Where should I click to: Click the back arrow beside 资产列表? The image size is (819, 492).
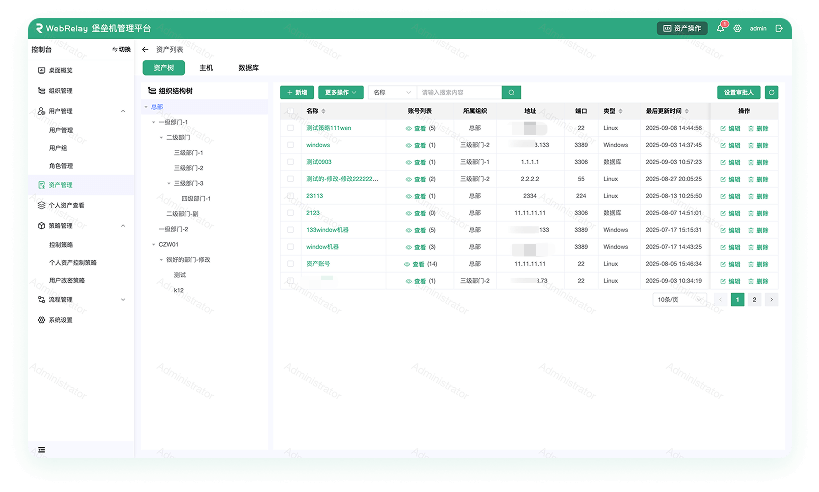click(145, 50)
